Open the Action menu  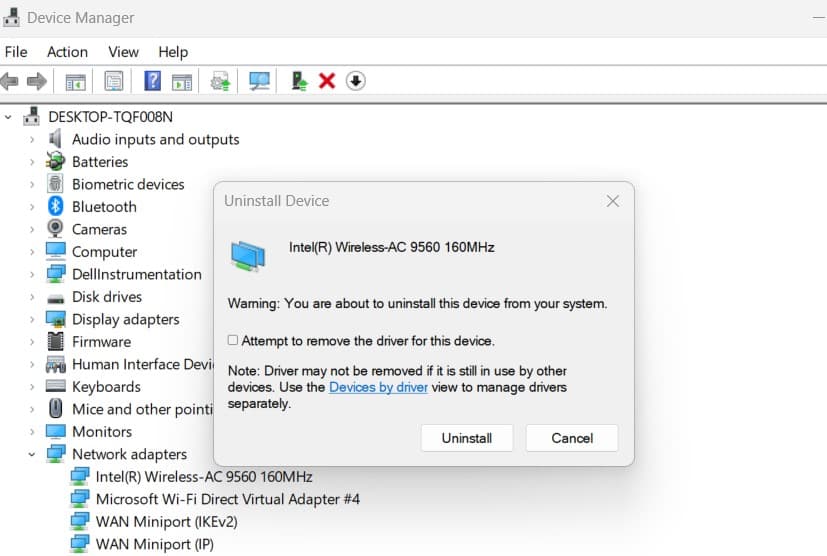point(68,52)
